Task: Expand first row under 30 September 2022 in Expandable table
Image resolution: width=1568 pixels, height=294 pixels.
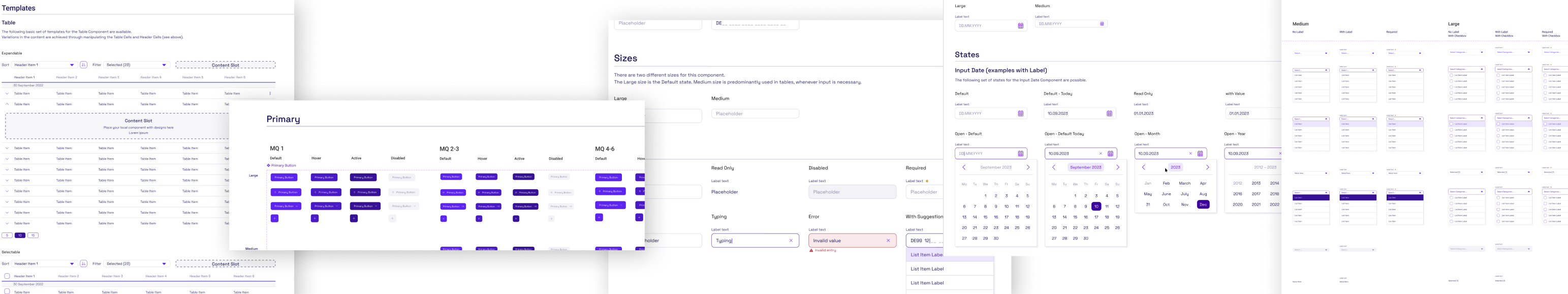Action: 7,93
